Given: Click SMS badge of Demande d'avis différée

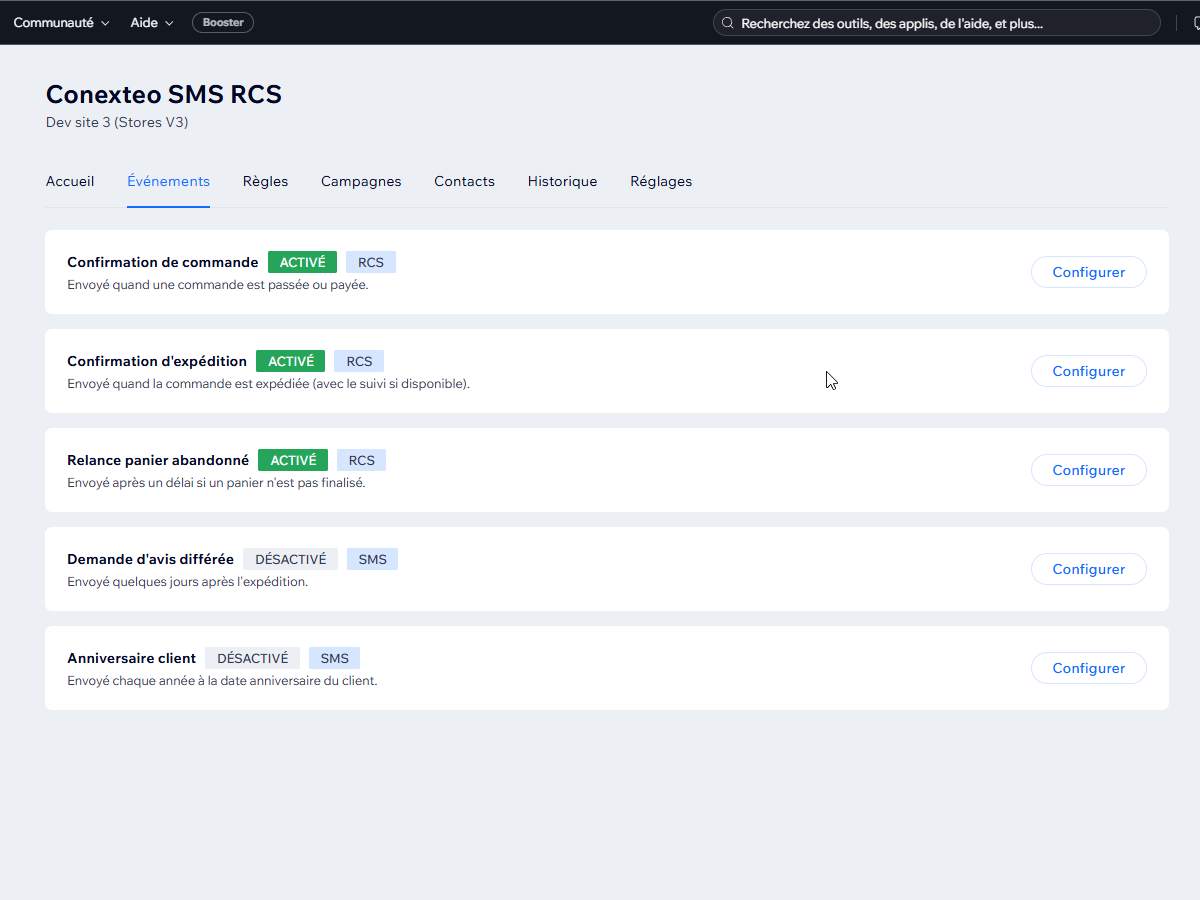Looking at the screenshot, I should [x=373, y=559].
